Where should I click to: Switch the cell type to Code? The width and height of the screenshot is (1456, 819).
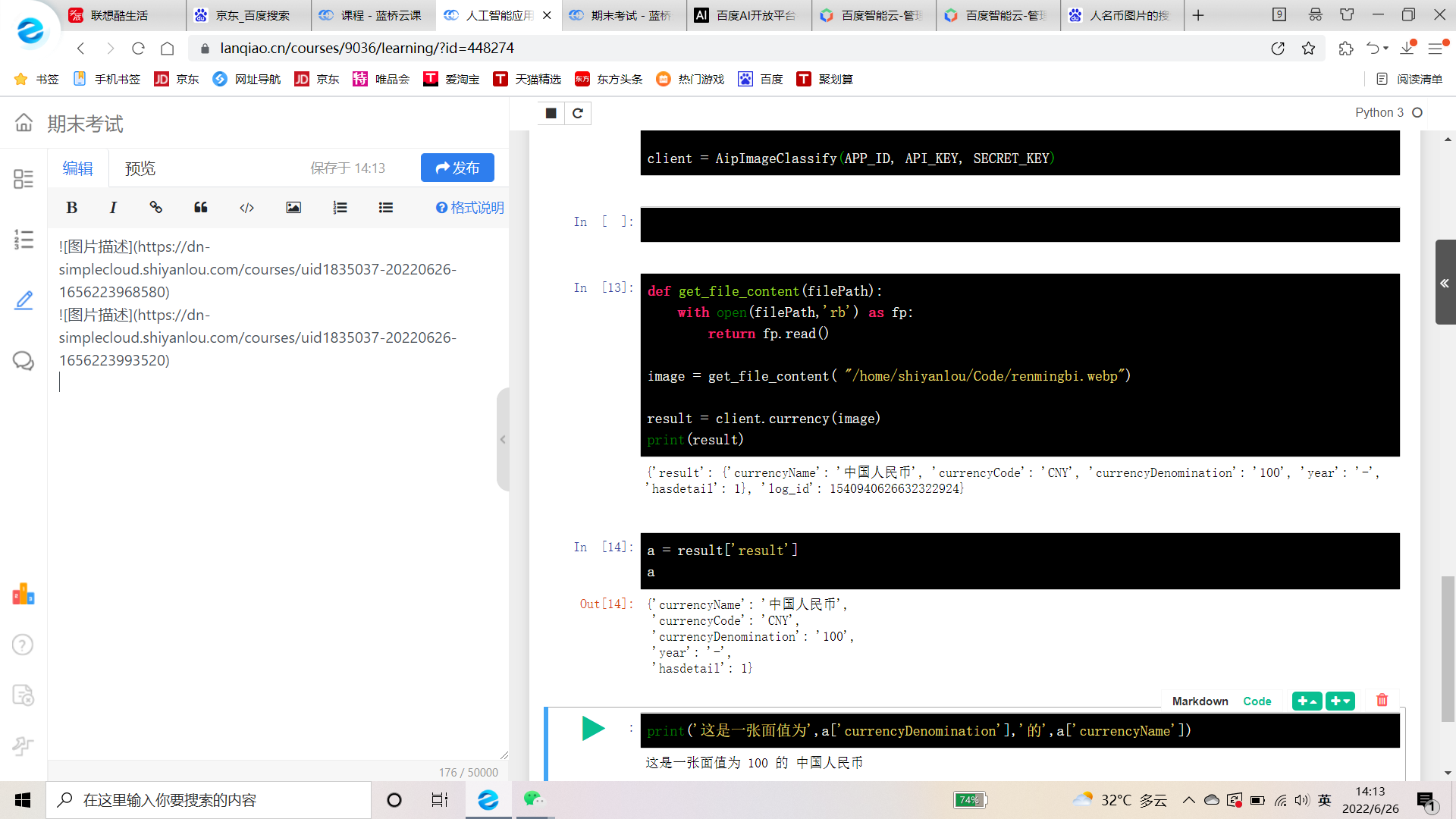(1257, 701)
